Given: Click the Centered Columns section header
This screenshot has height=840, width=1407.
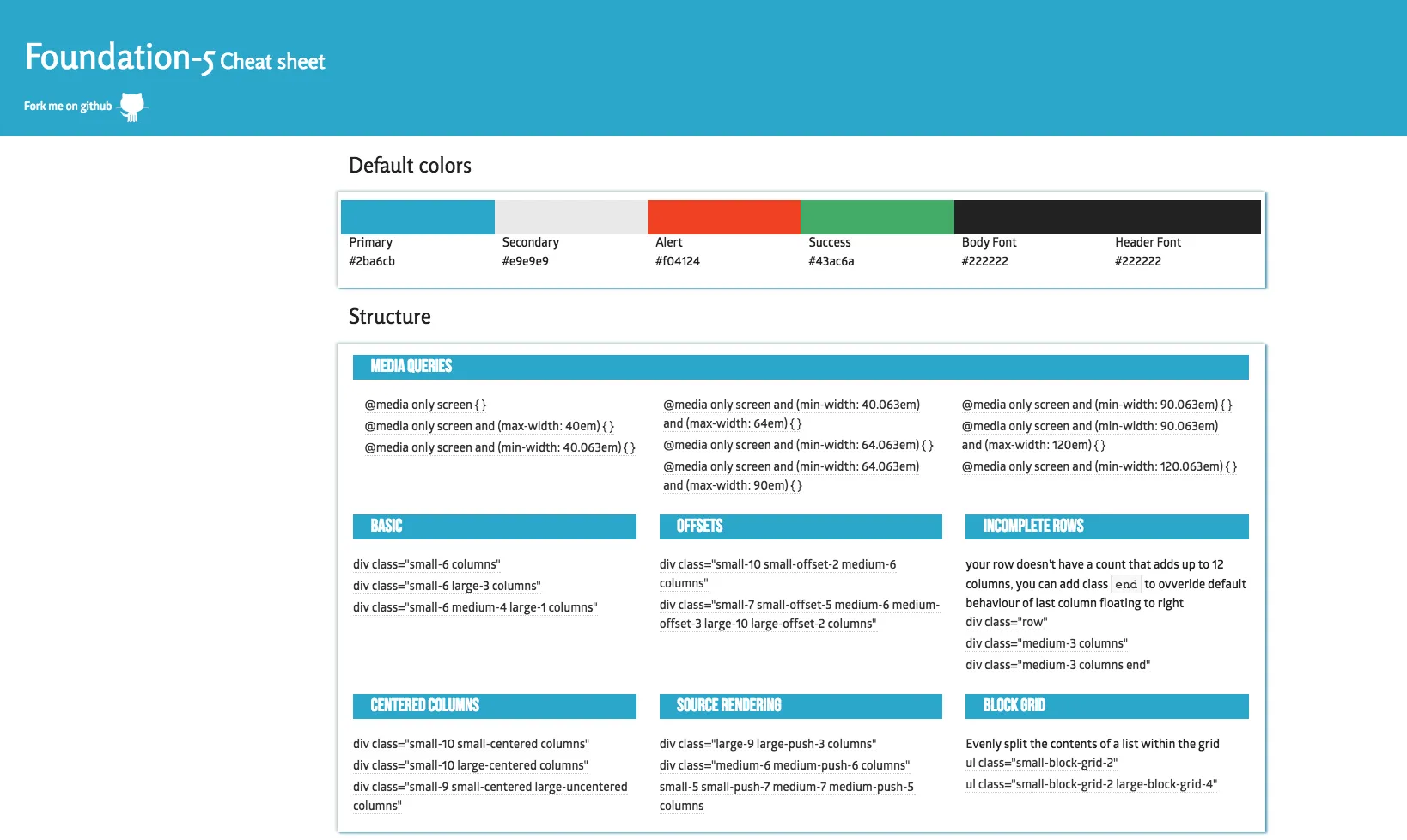Looking at the screenshot, I should coord(495,706).
